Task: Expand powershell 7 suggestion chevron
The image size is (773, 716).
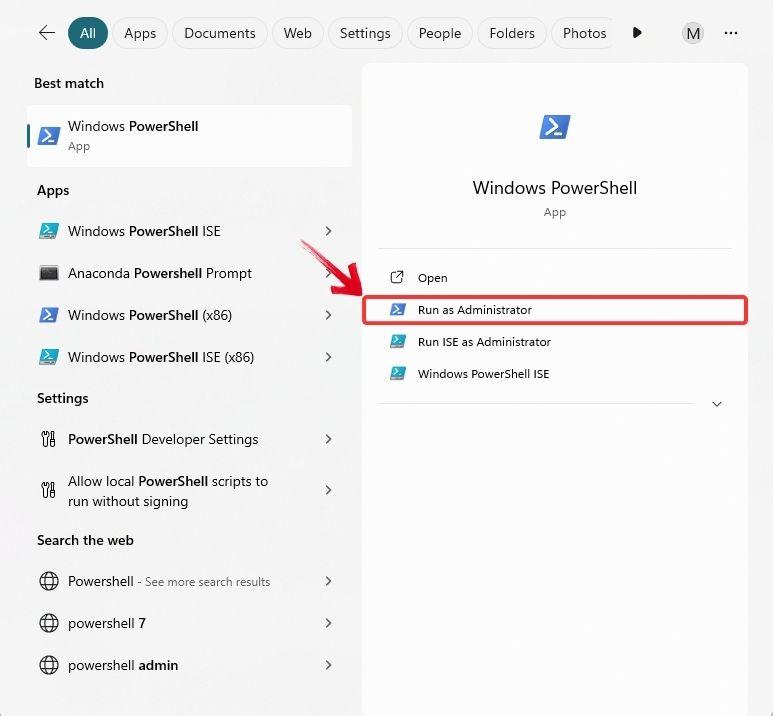Action: [x=328, y=623]
